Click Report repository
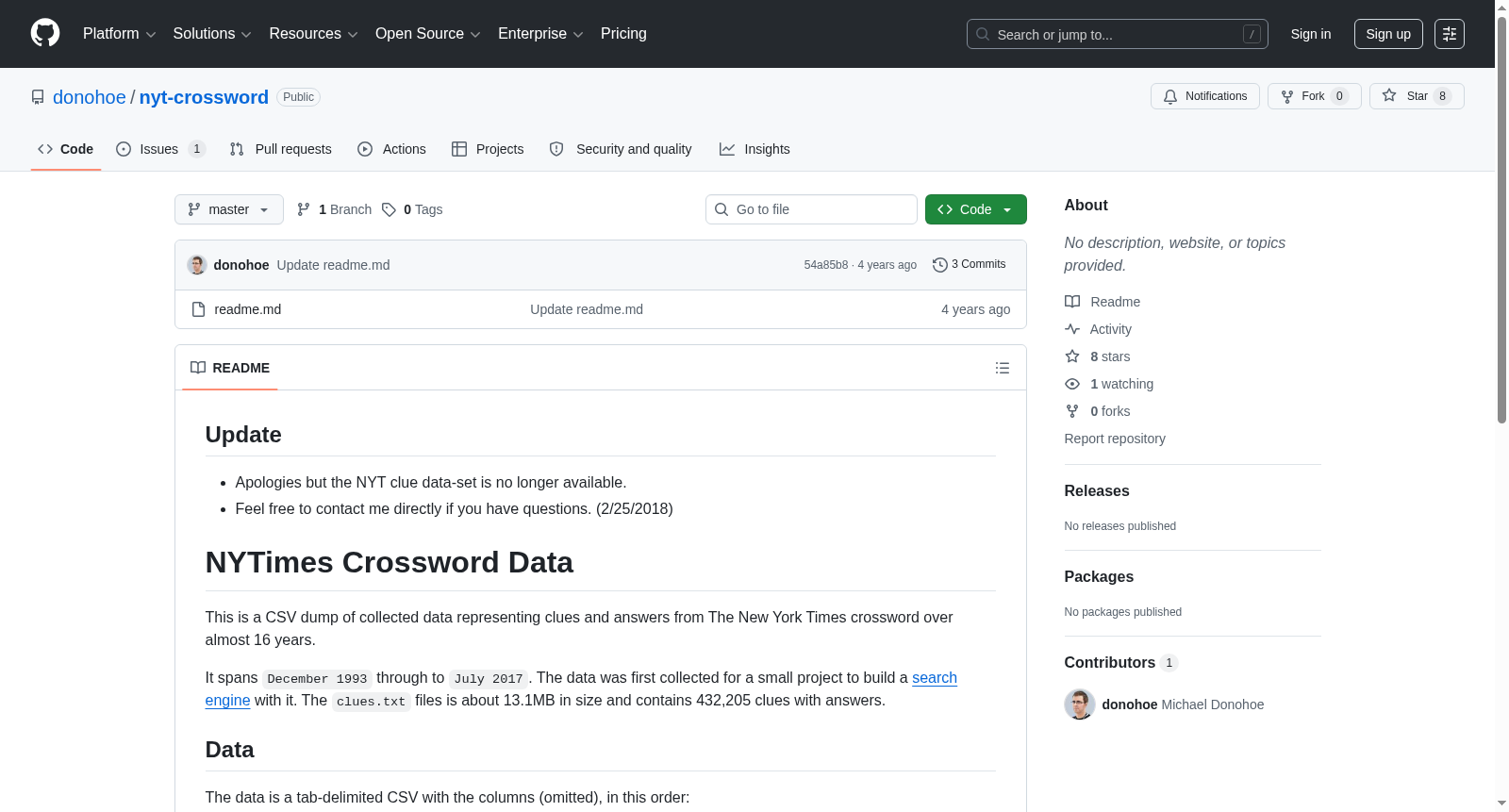The image size is (1509, 812). (1115, 439)
